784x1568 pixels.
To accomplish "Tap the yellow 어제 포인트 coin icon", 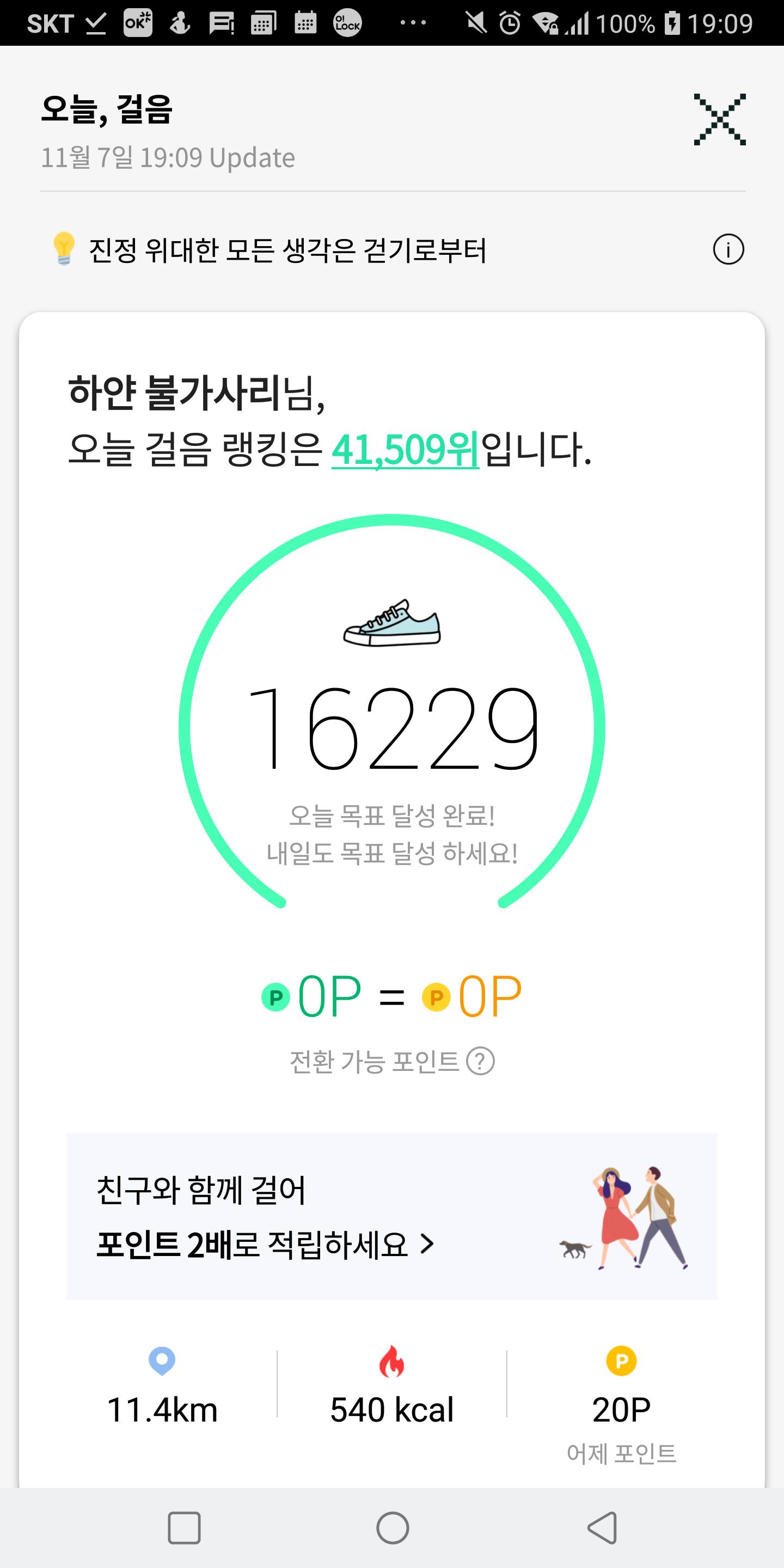I will click(621, 1361).
